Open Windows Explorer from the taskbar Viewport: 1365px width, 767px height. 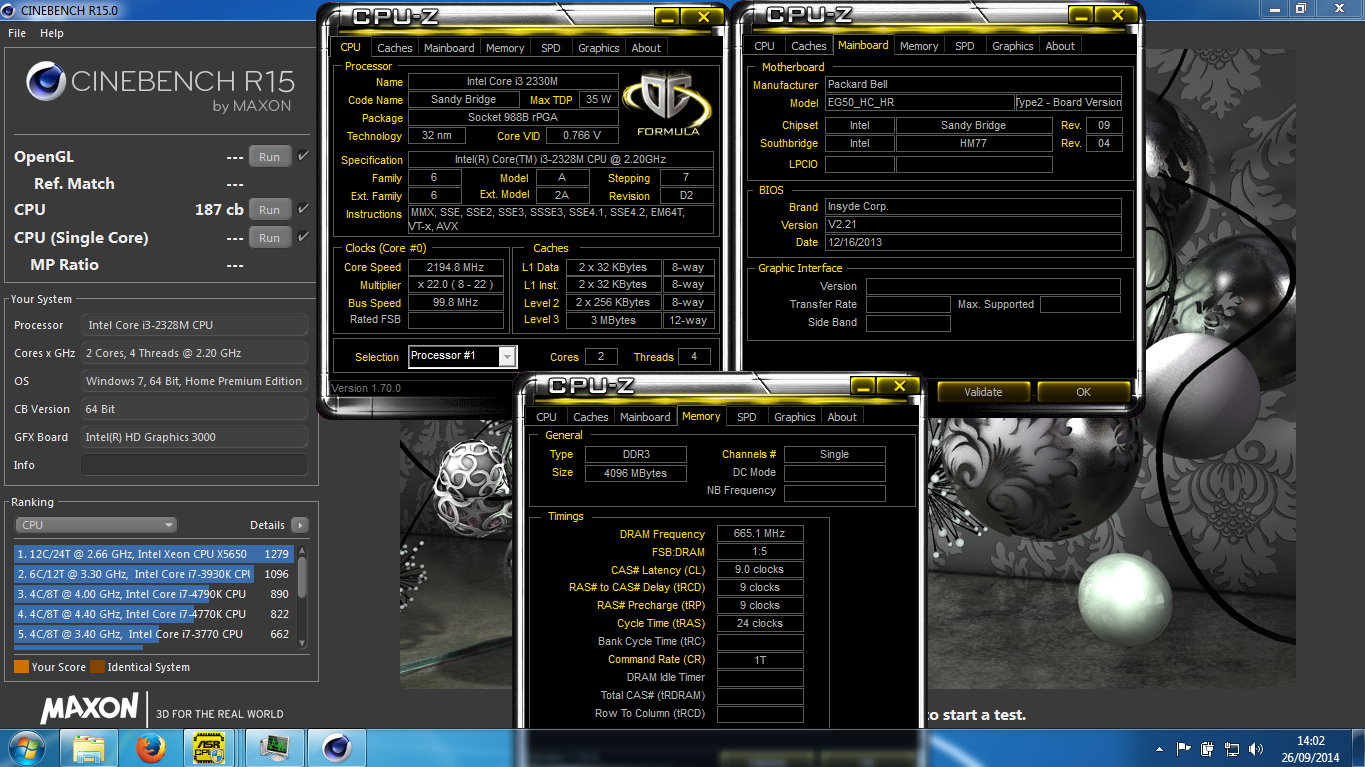89,748
